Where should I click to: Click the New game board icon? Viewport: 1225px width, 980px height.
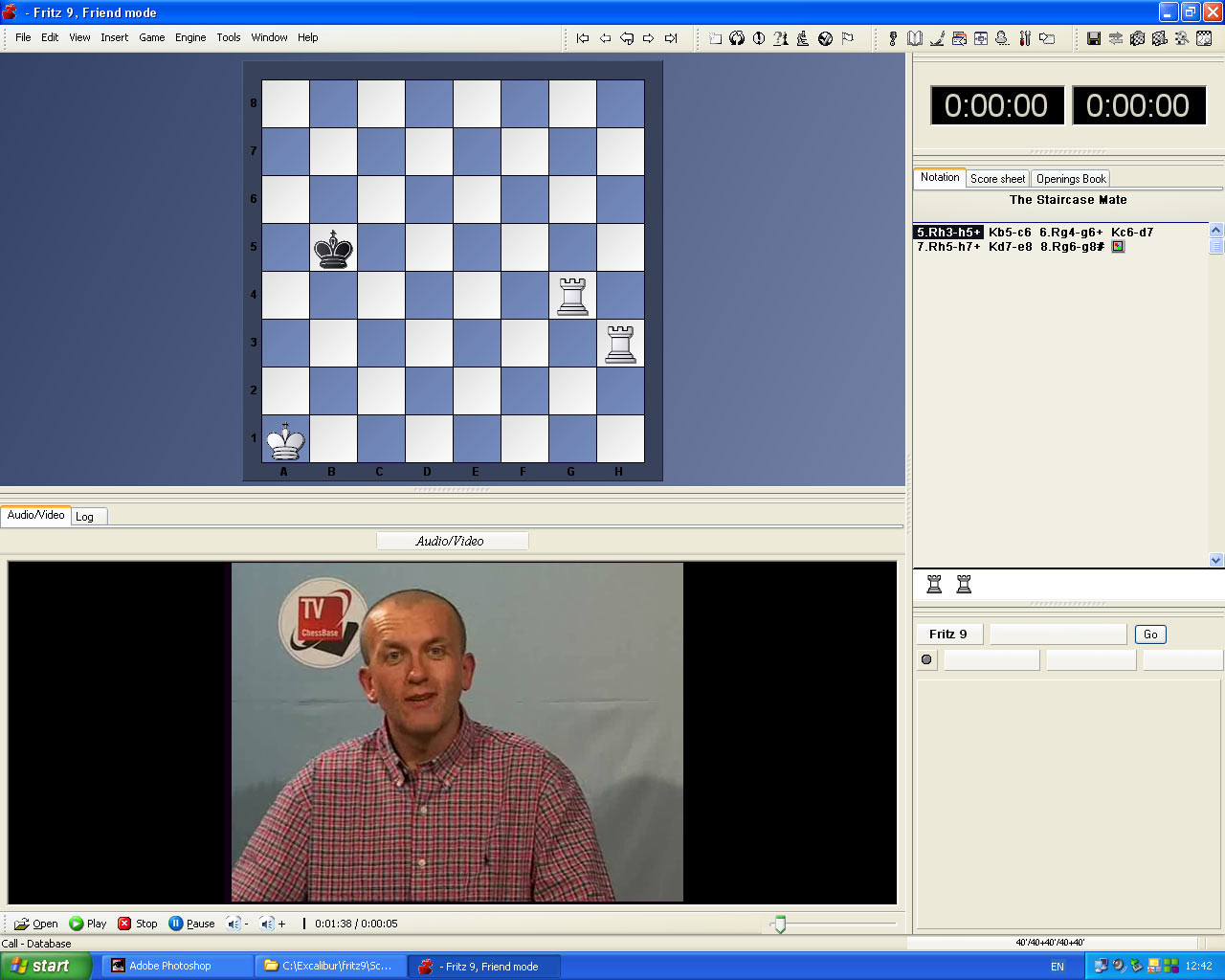(x=715, y=38)
